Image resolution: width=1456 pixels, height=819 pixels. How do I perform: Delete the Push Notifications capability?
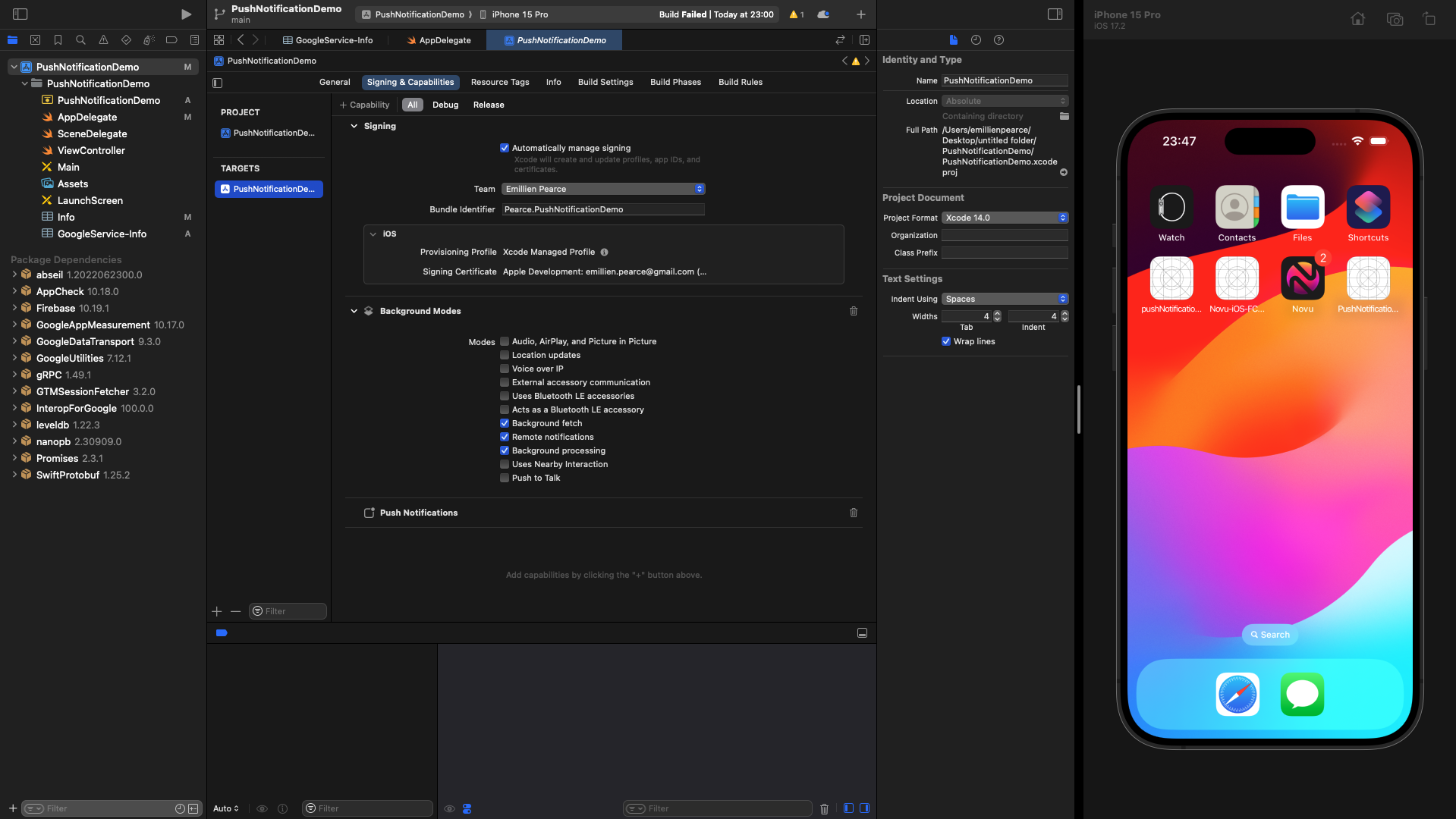[854, 513]
